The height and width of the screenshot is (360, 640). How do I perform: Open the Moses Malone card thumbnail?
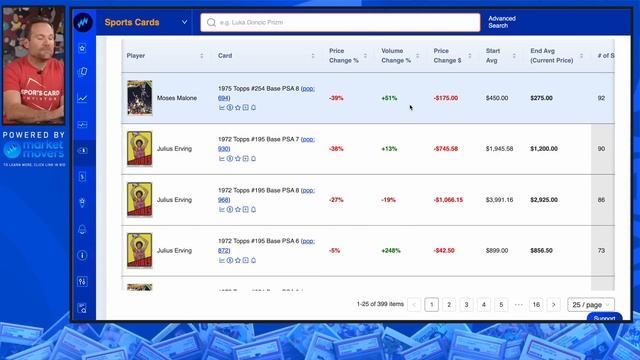pos(140,98)
